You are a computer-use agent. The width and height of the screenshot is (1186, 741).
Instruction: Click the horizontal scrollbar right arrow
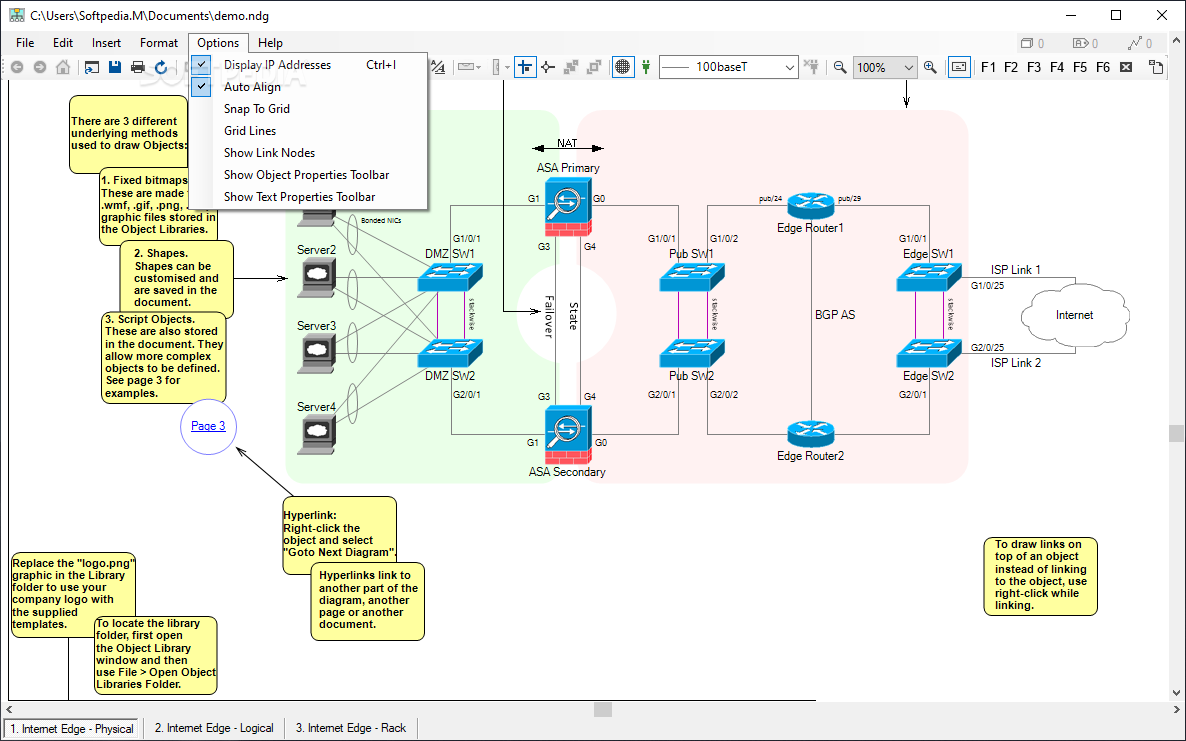(1176, 709)
